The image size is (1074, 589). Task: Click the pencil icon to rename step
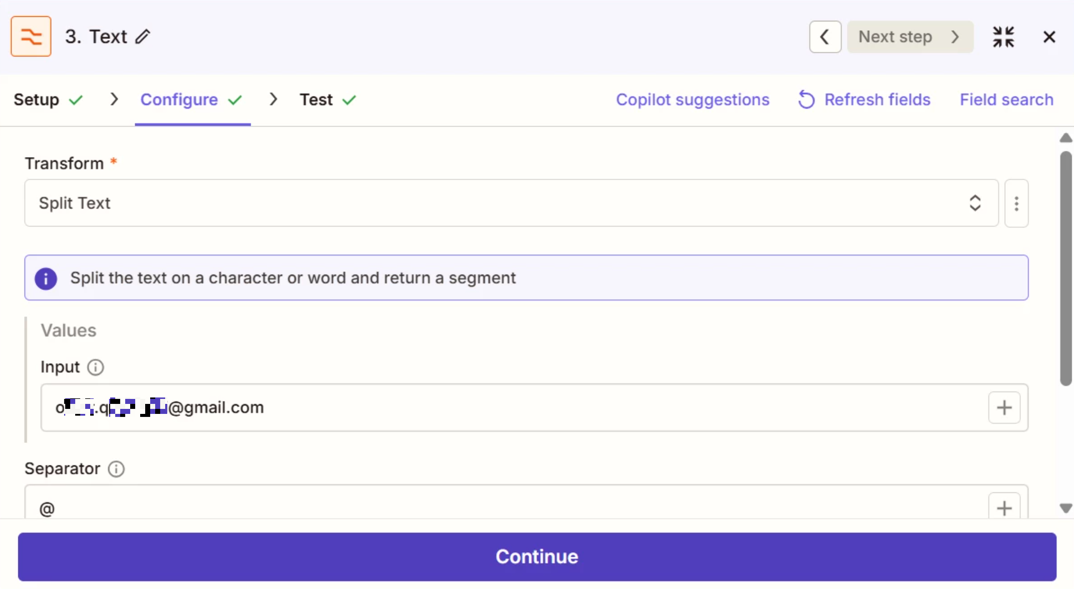pos(143,37)
